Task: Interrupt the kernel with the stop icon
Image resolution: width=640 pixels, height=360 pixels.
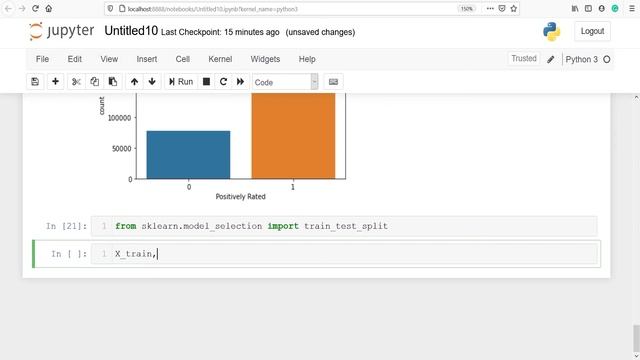Action: tap(207, 82)
